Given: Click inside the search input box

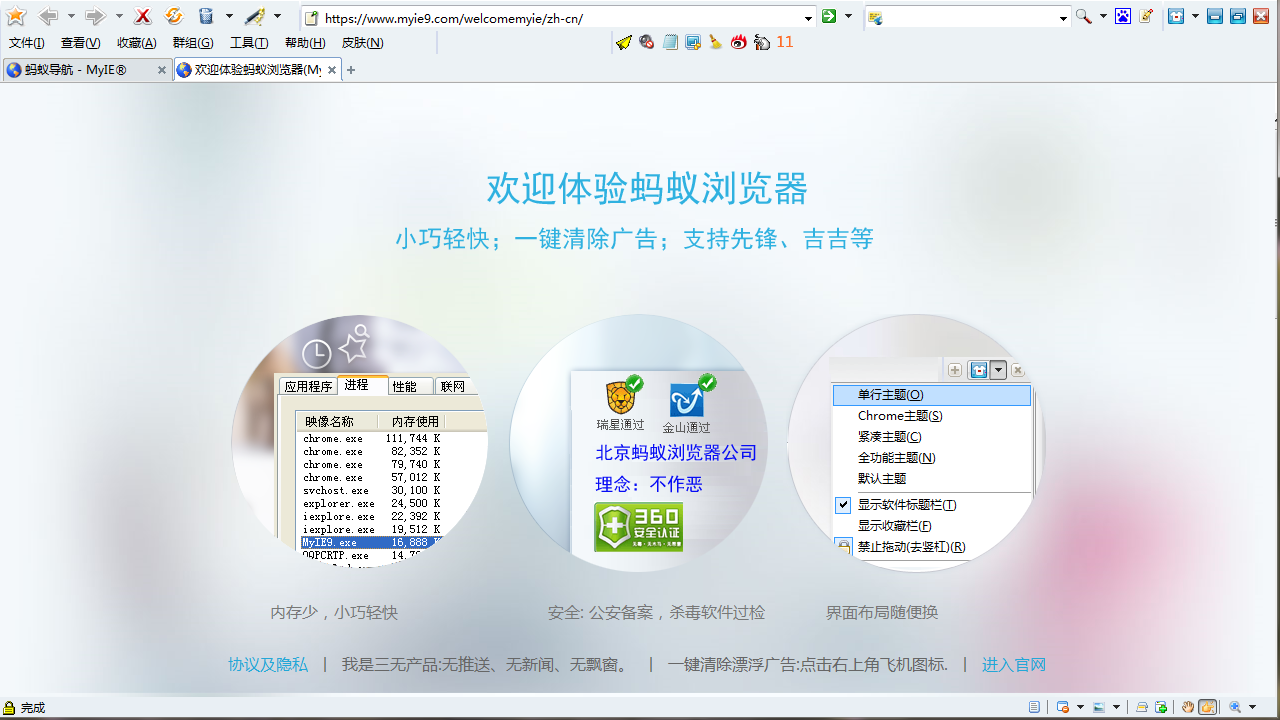Looking at the screenshot, I should pyautogui.click(x=970, y=18).
